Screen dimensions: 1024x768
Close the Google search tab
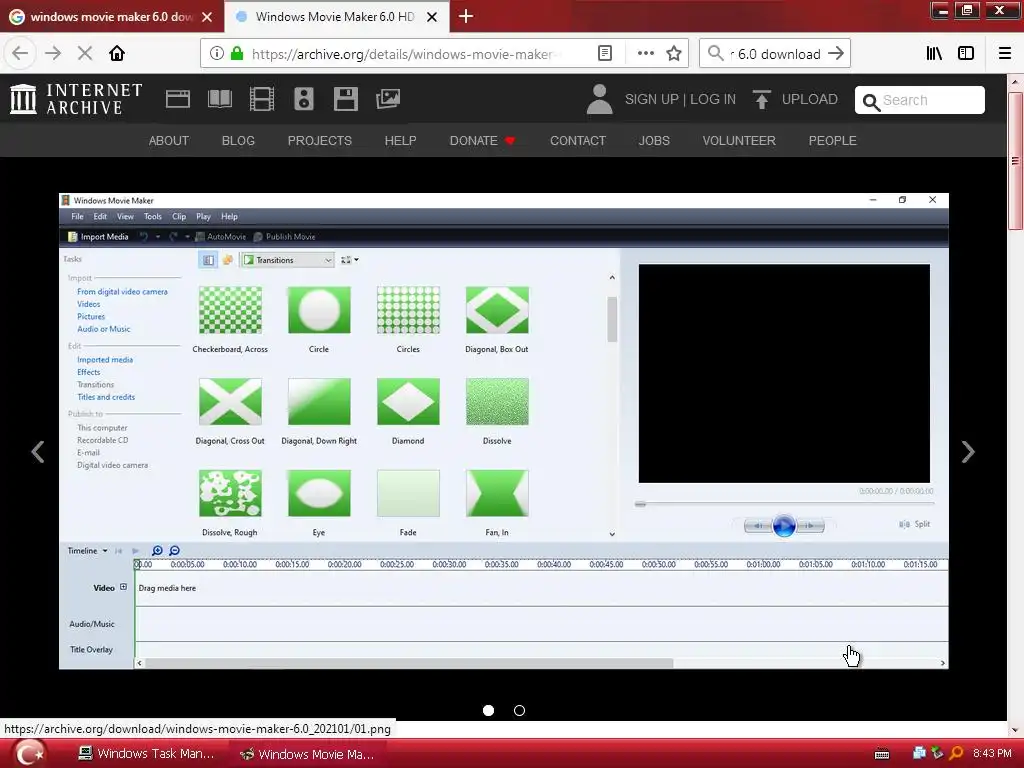pos(207,17)
